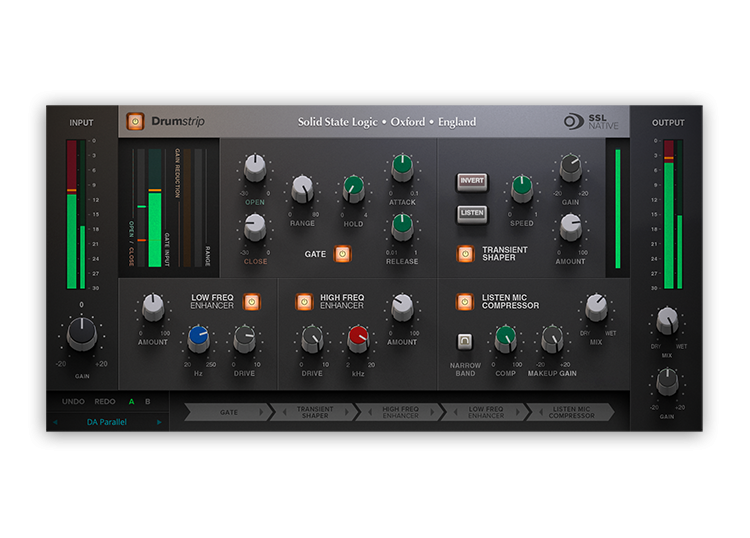750x538 pixels.
Task: Select the Listen Mic Compressor order block
Action: (x=571, y=412)
